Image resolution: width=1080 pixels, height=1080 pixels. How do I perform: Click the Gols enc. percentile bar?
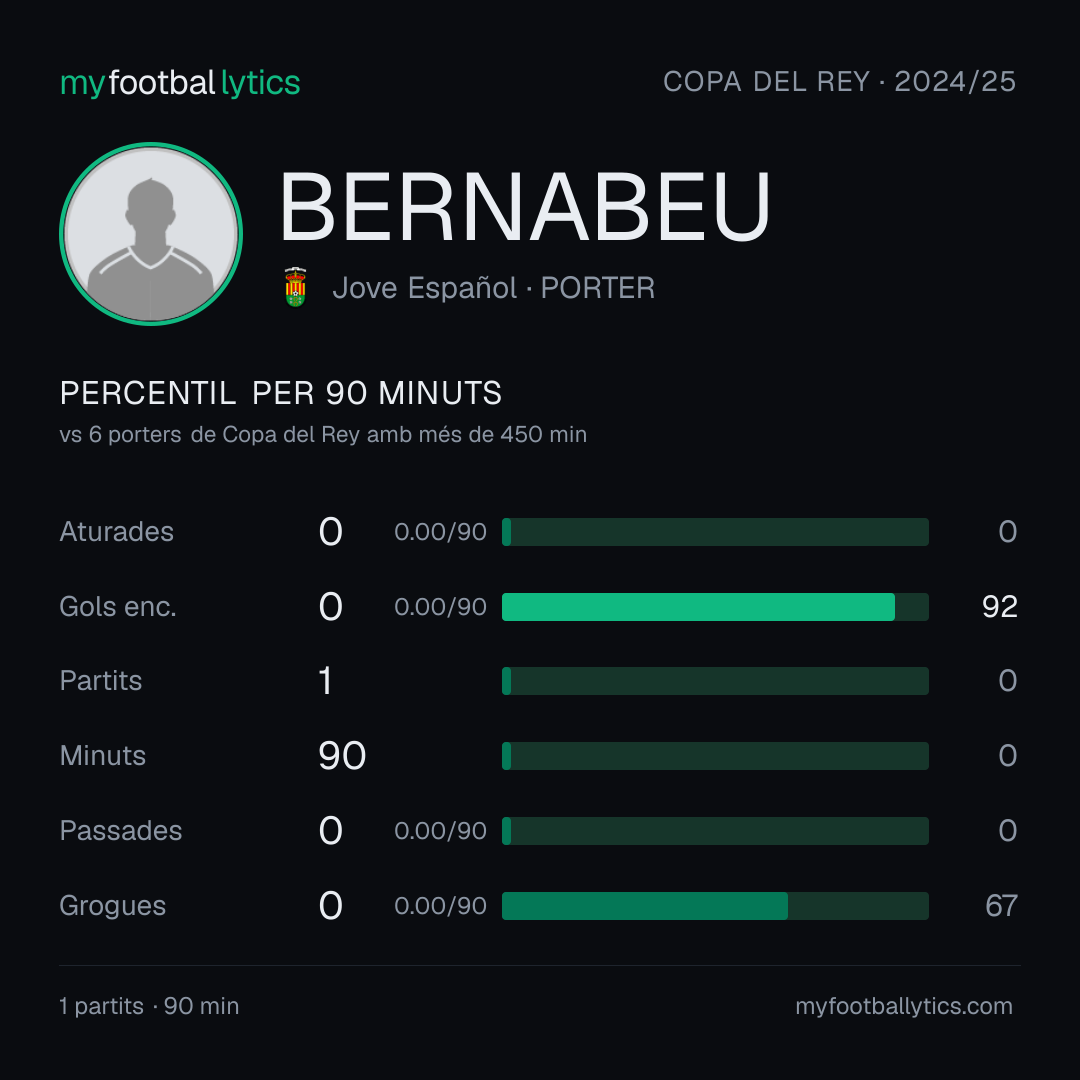[715, 607]
